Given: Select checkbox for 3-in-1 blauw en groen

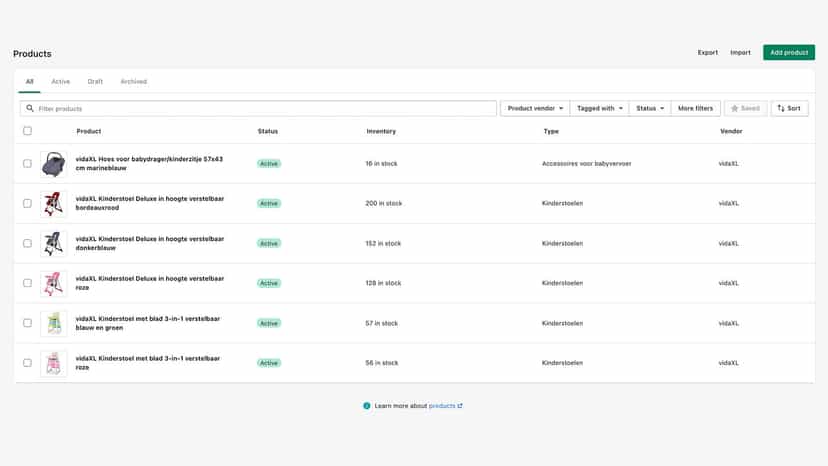Looking at the screenshot, I should tap(27, 323).
